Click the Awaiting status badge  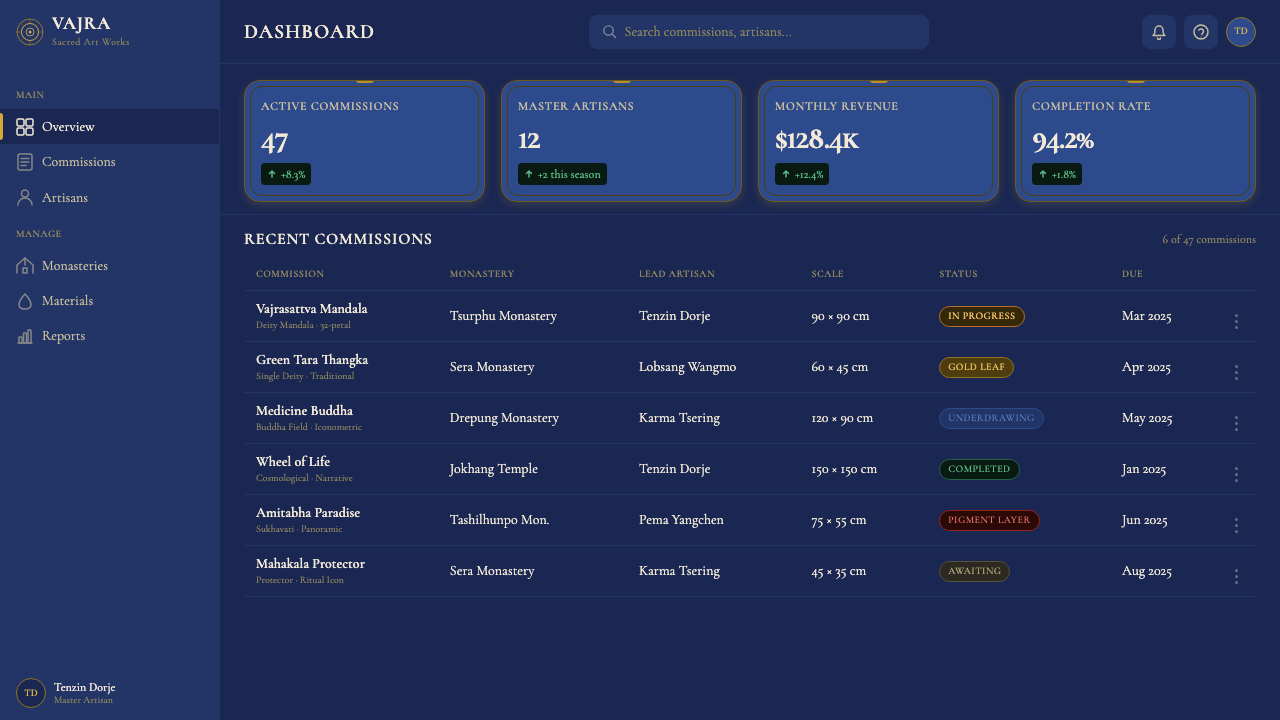974,571
